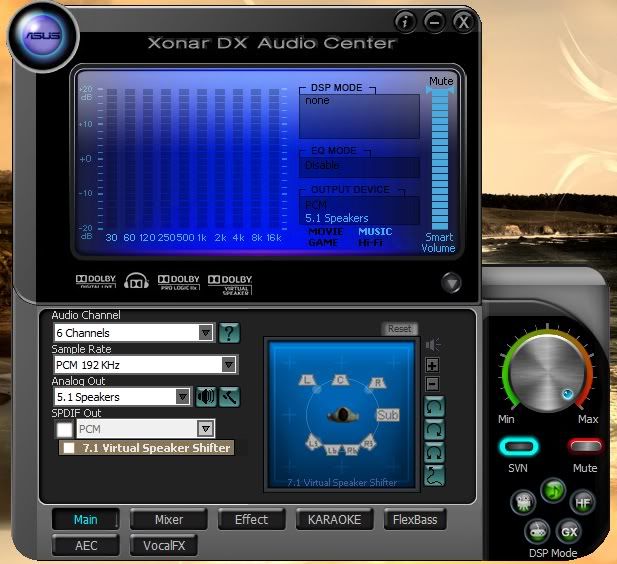
Task: Switch to the Effect tab
Action: [251, 520]
